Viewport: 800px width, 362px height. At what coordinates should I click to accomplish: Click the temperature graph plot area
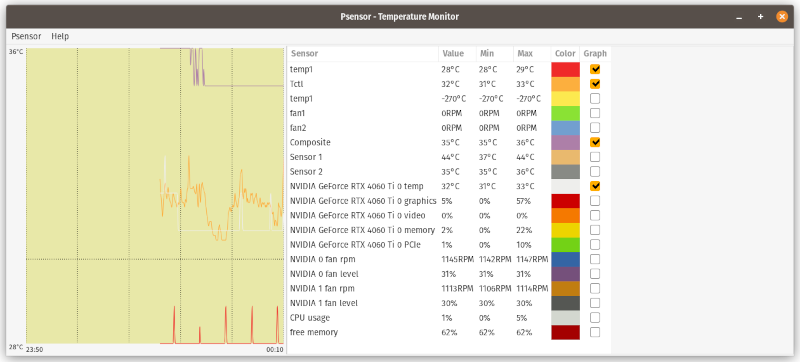click(155, 196)
